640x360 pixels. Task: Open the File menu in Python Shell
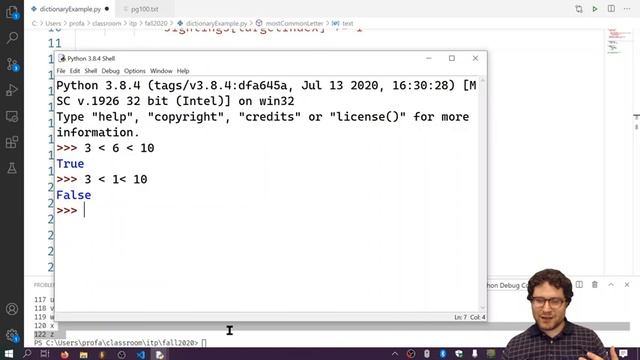pyautogui.click(x=61, y=71)
